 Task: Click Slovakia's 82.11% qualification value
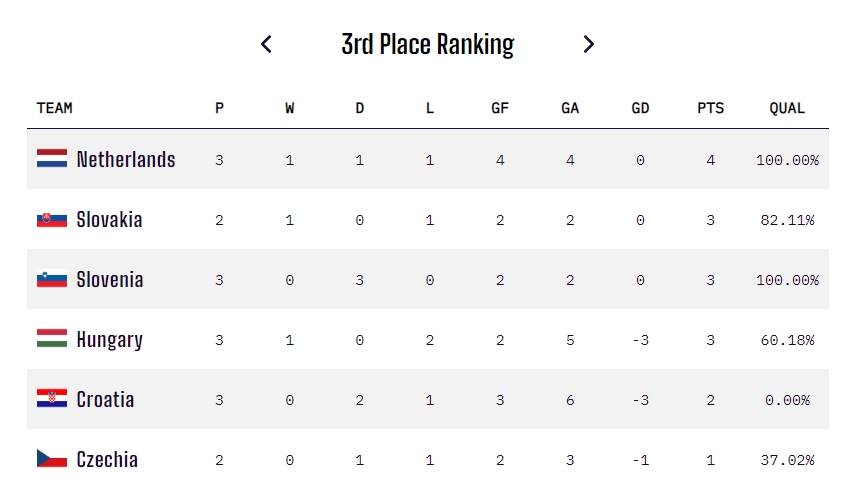click(787, 220)
